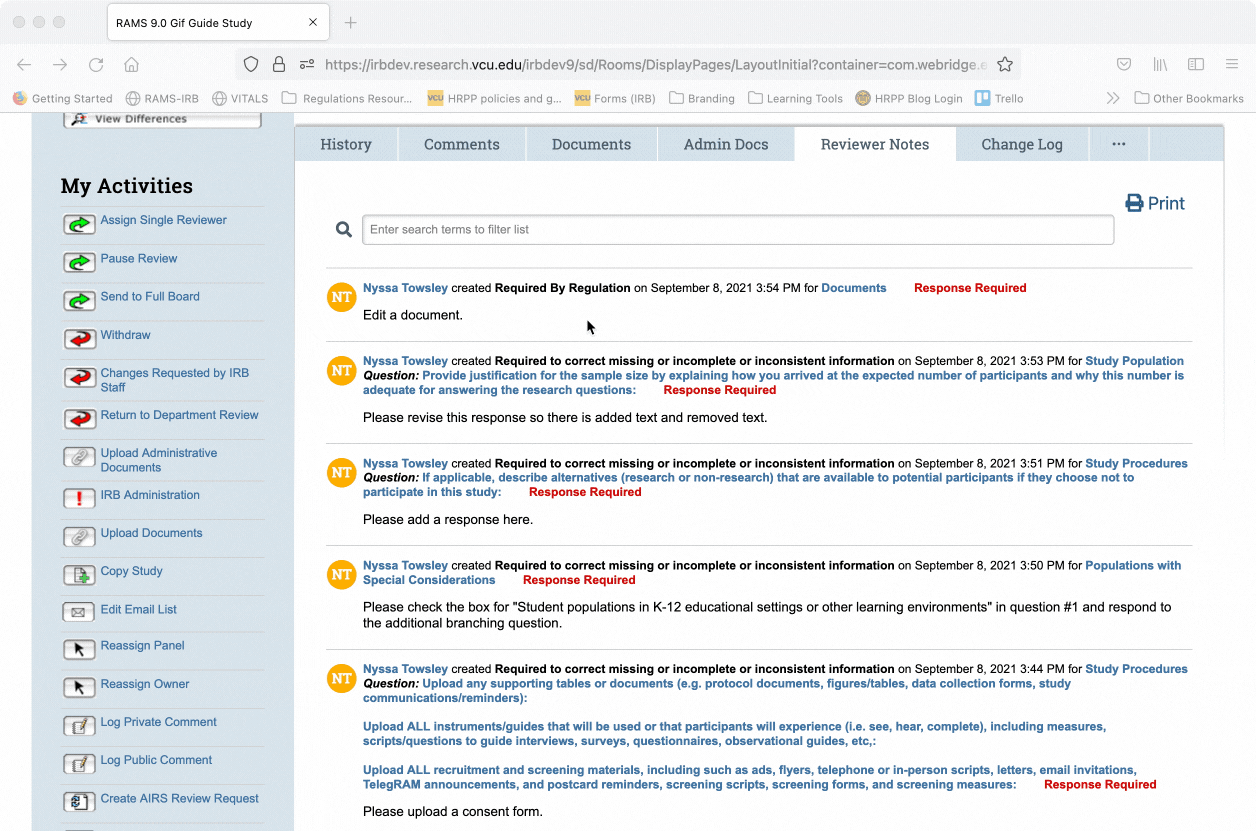Viewport: 1256px width, 831px height.
Task: Click the Print icon
Action: pos(1134,203)
